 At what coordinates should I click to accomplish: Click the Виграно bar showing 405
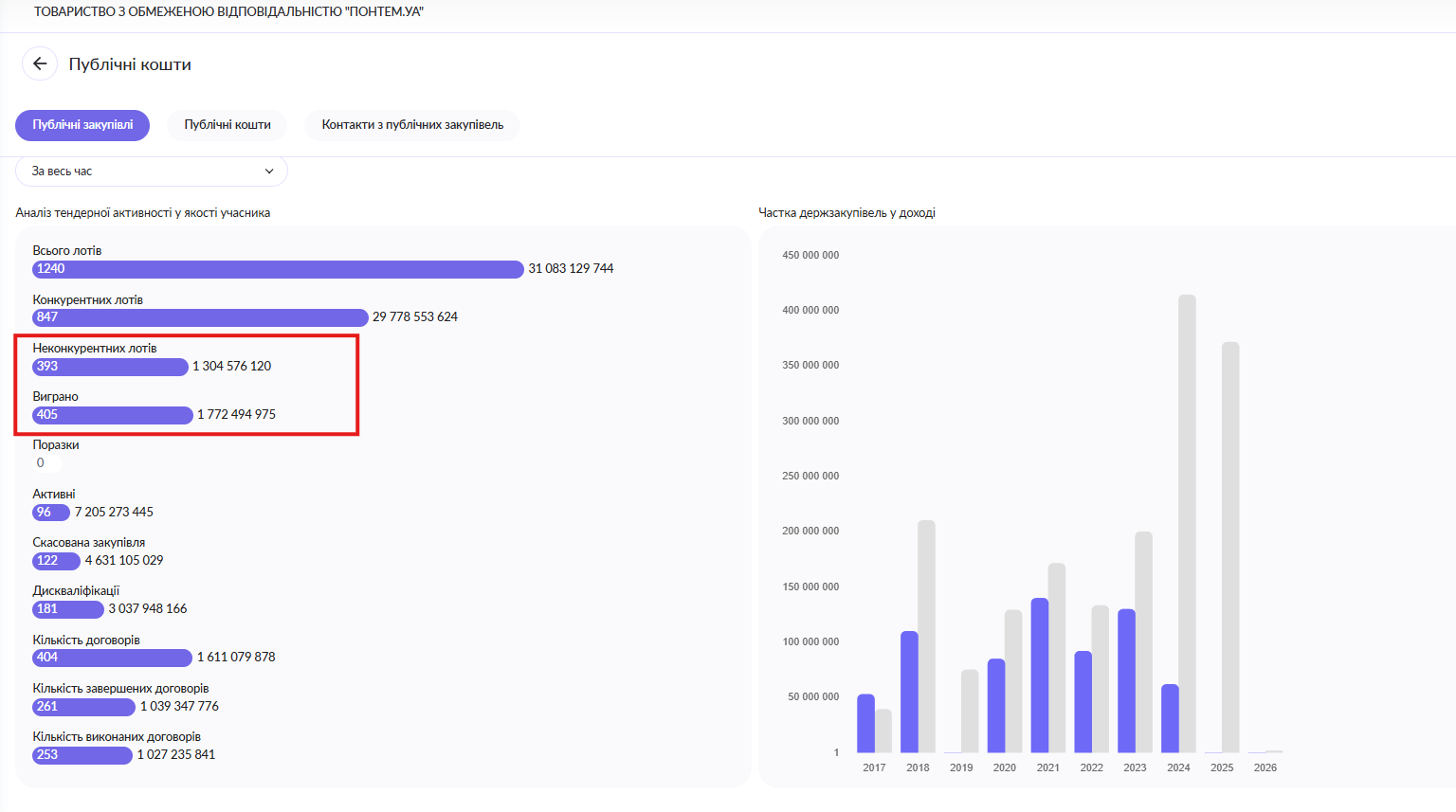(112, 415)
